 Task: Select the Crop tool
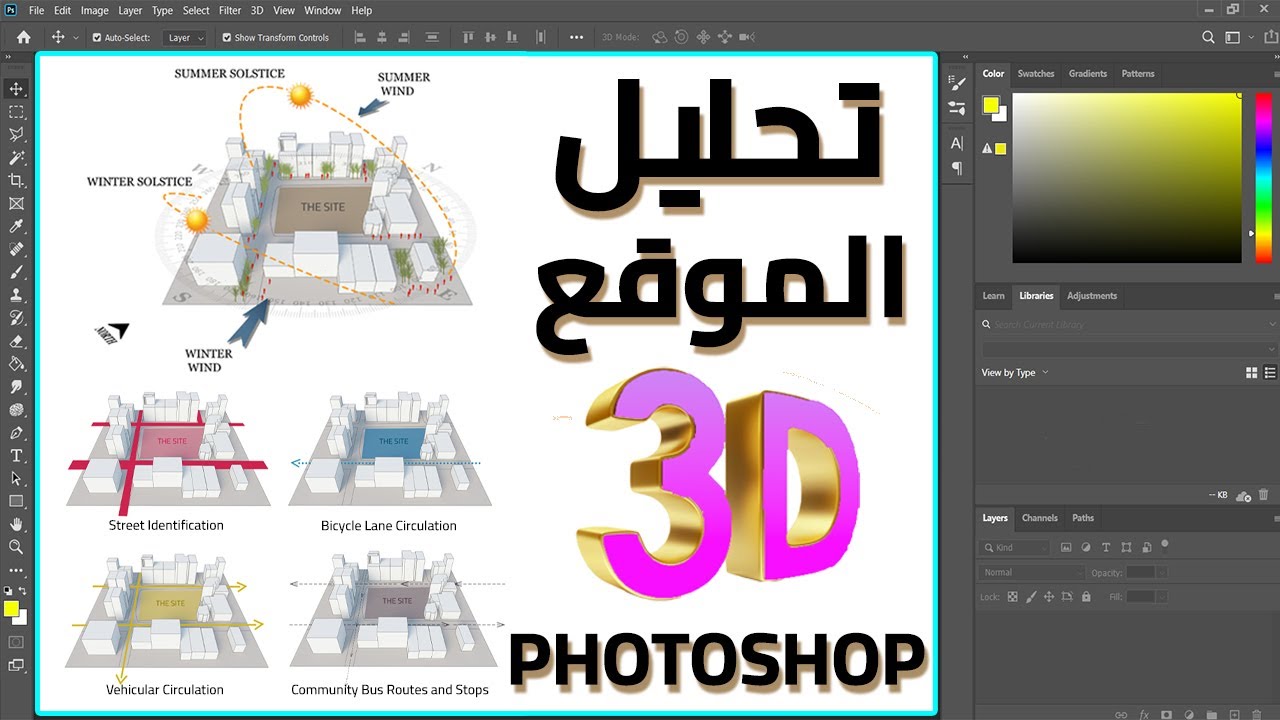tap(16, 181)
